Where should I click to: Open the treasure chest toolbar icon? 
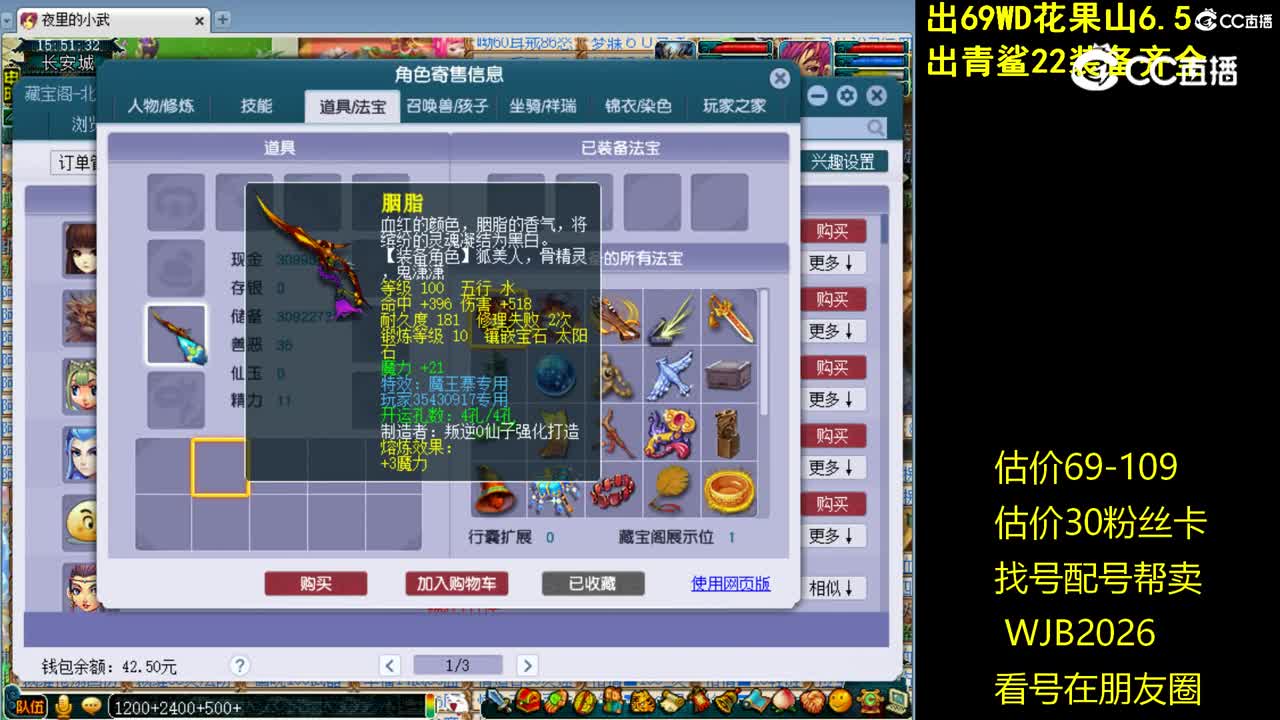tap(529, 700)
